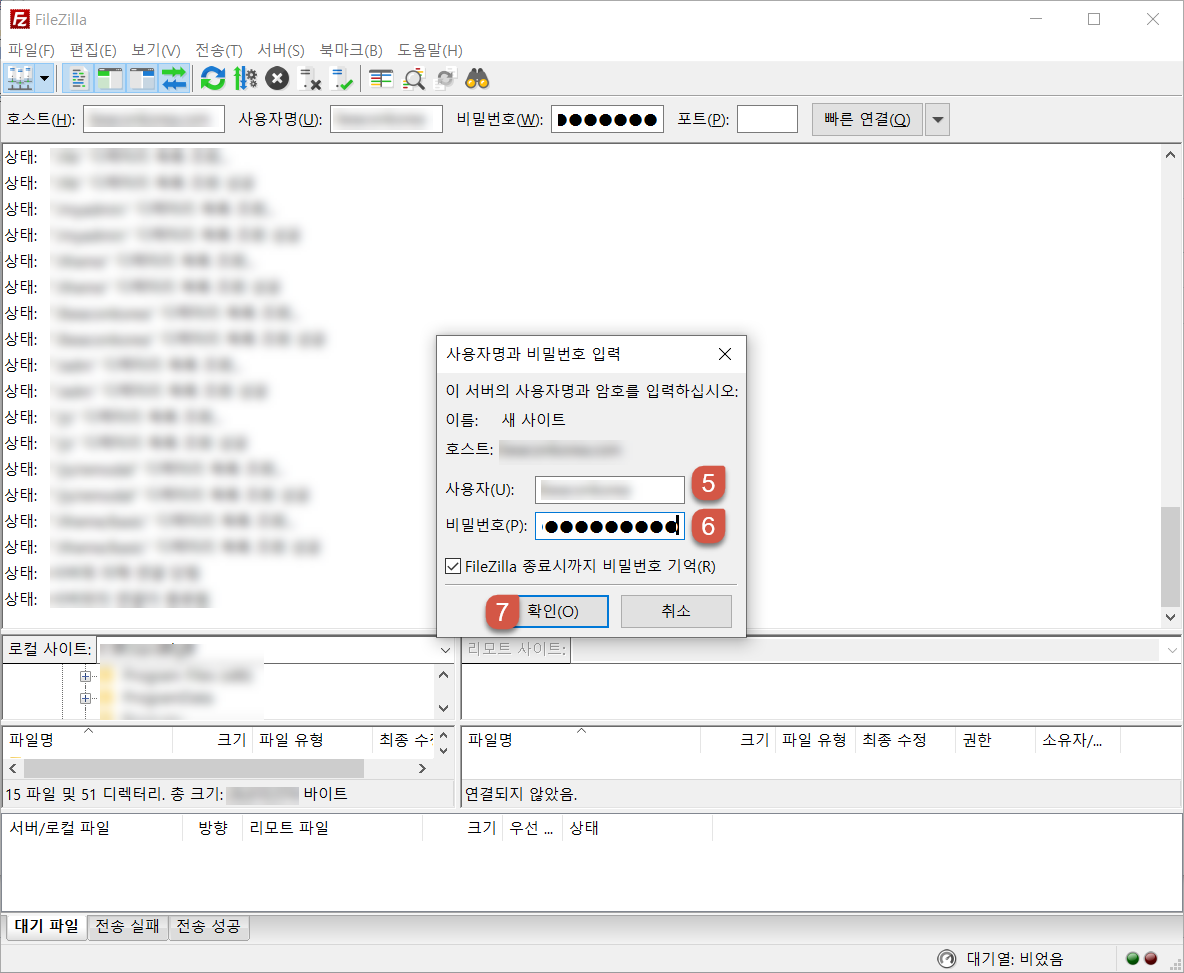The width and height of the screenshot is (1184, 973).
Task: Toggle the message log display
Action: pyautogui.click(x=78, y=78)
